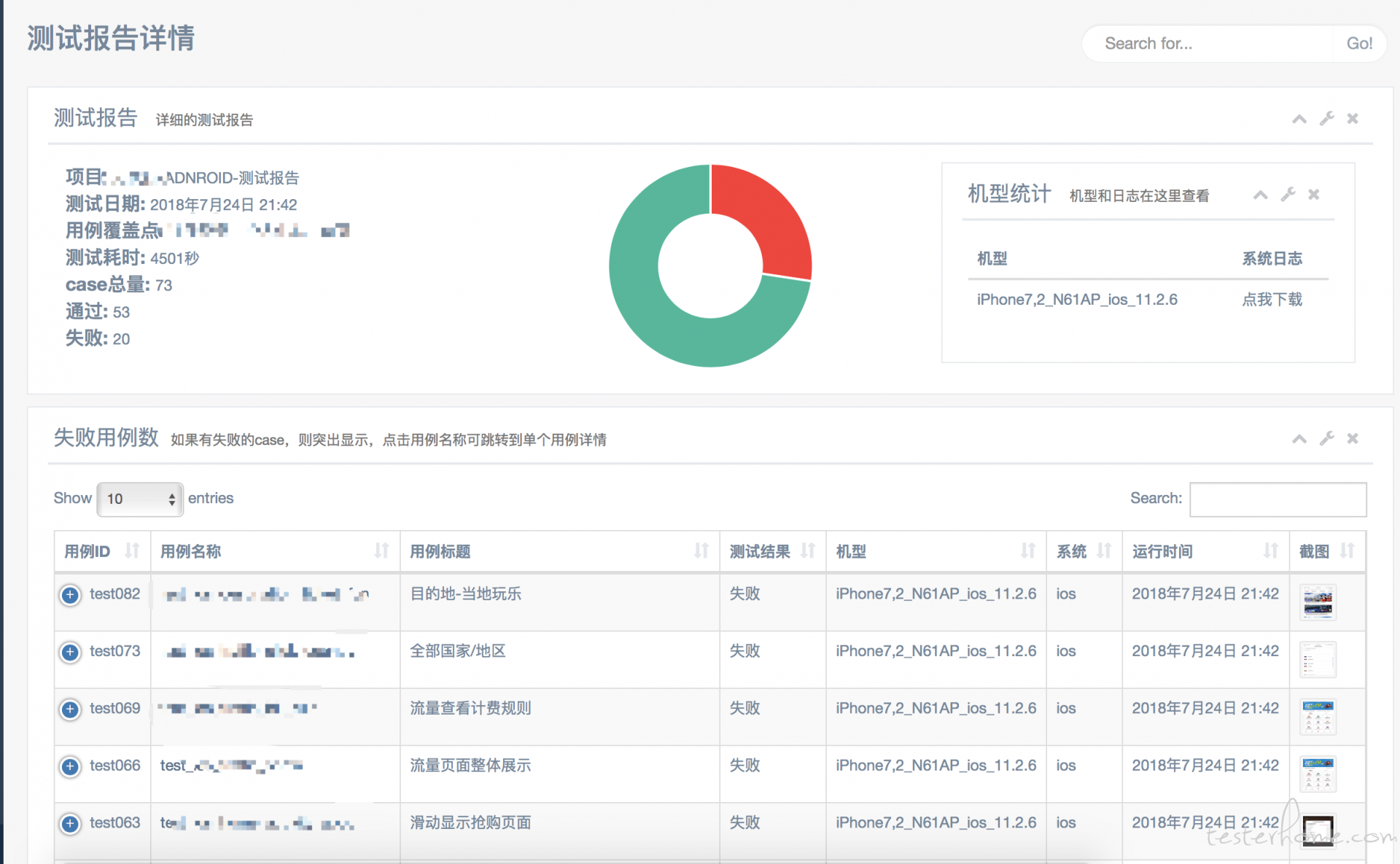Sort table by 截图 column
Viewport: 1400px width, 864px height.
click(1327, 551)
